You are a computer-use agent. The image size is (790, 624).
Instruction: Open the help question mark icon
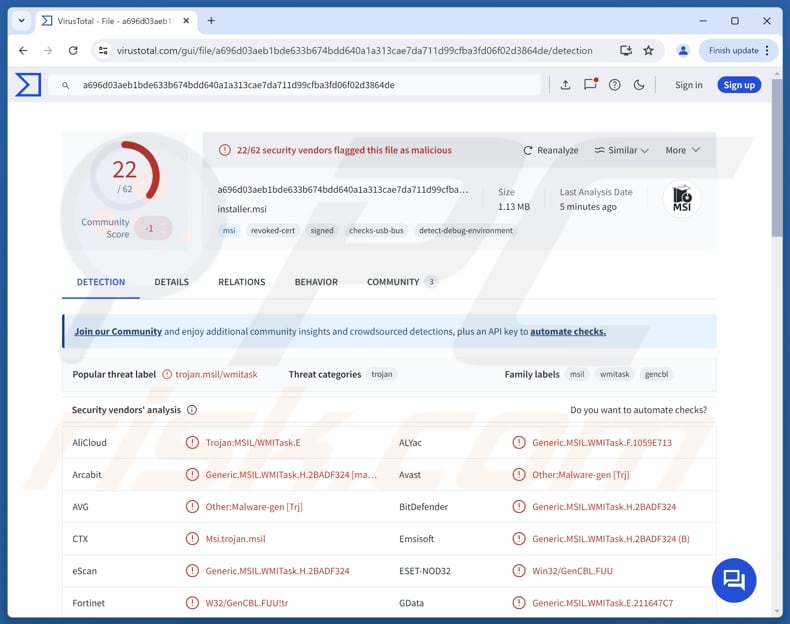pyautogui.click(x=615, y=85)
